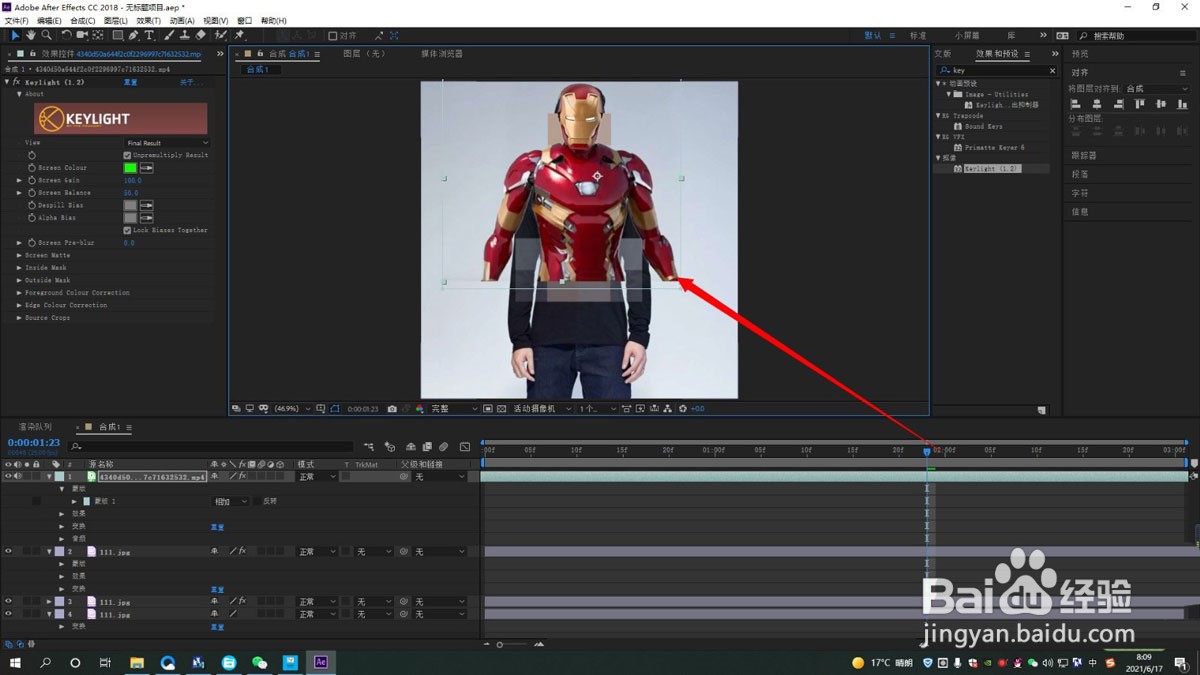
Task: Switch to the 渲染队列 tab
Action: (x=35, y=427)
